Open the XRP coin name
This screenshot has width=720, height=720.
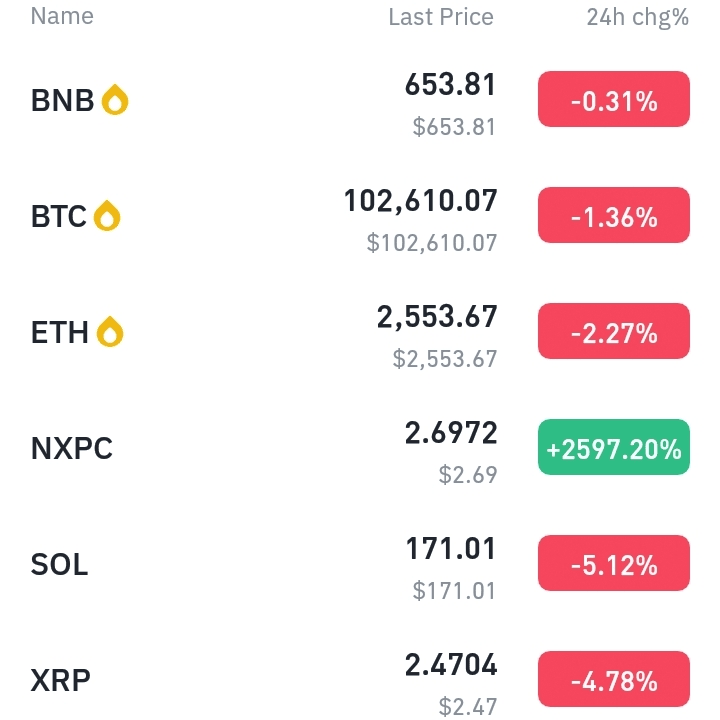pyautogui.click(x=61, y=680)
